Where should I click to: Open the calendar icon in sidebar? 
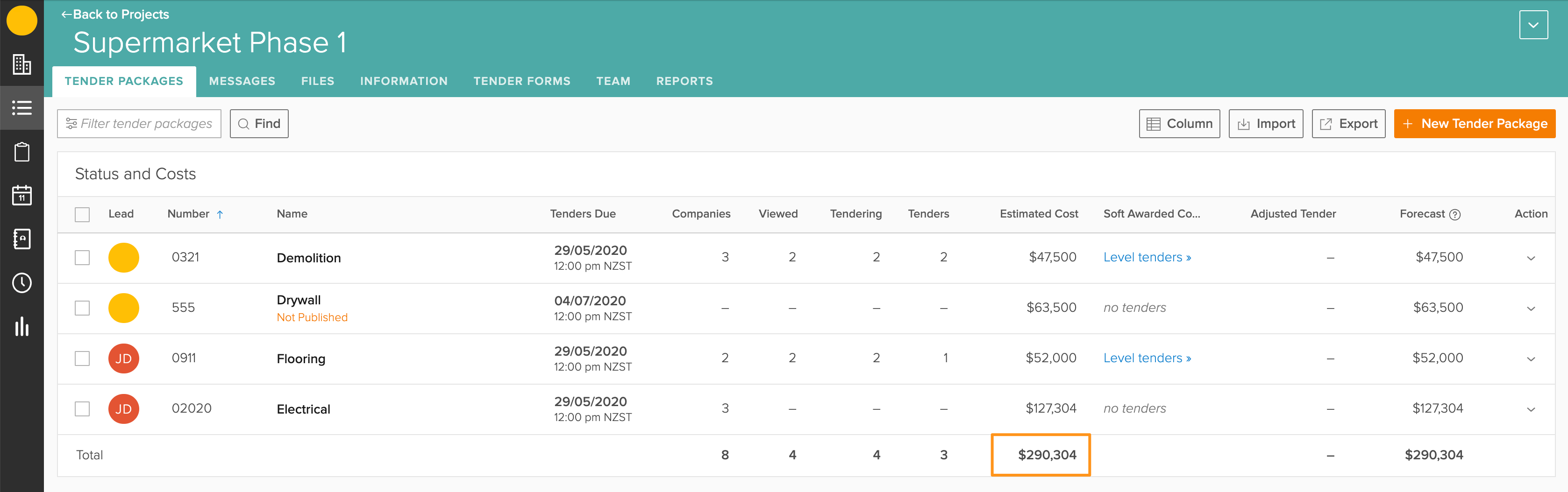22,195
